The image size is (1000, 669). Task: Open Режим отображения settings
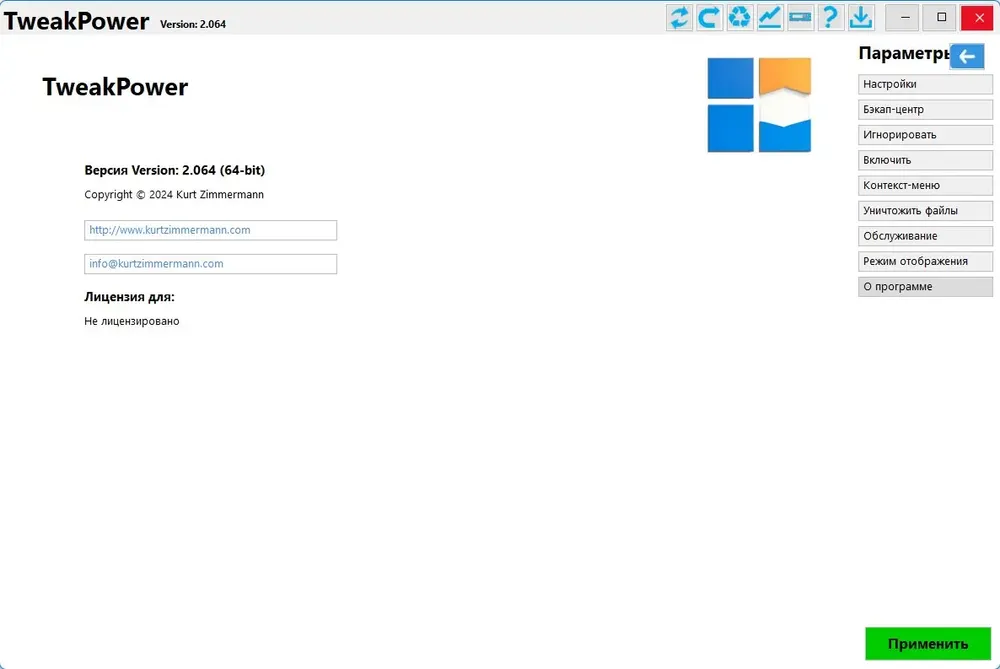point(925,261)
